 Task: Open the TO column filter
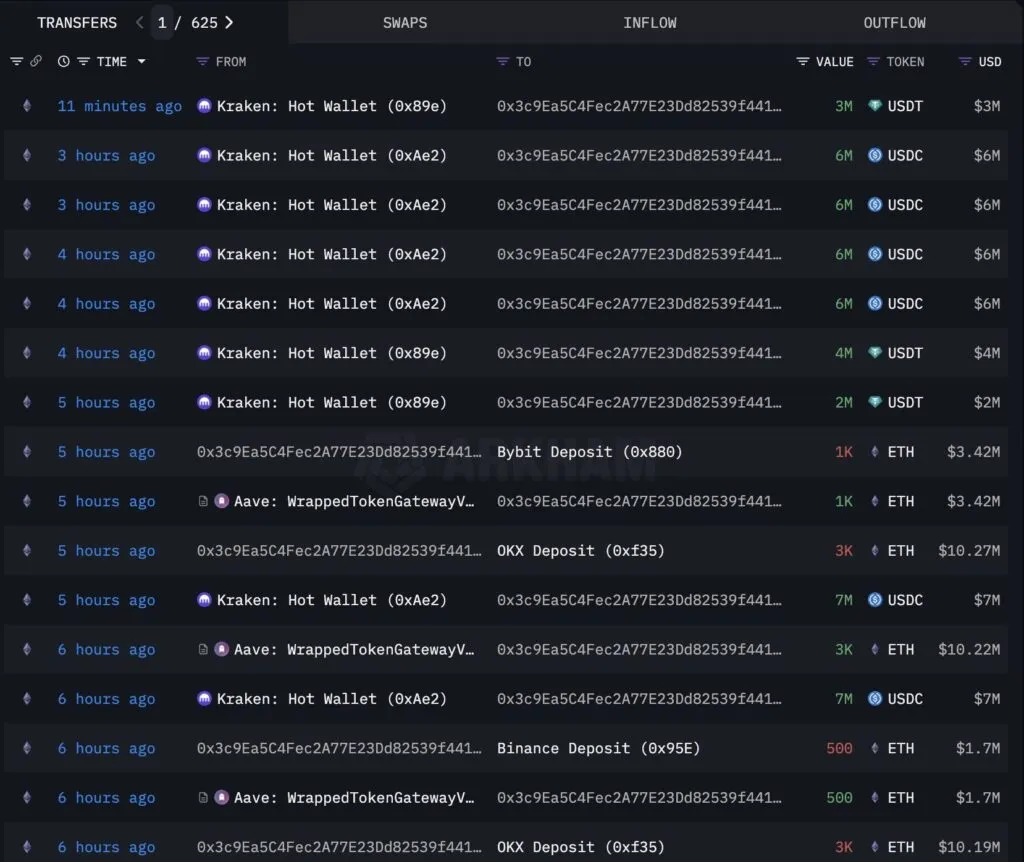502,61
